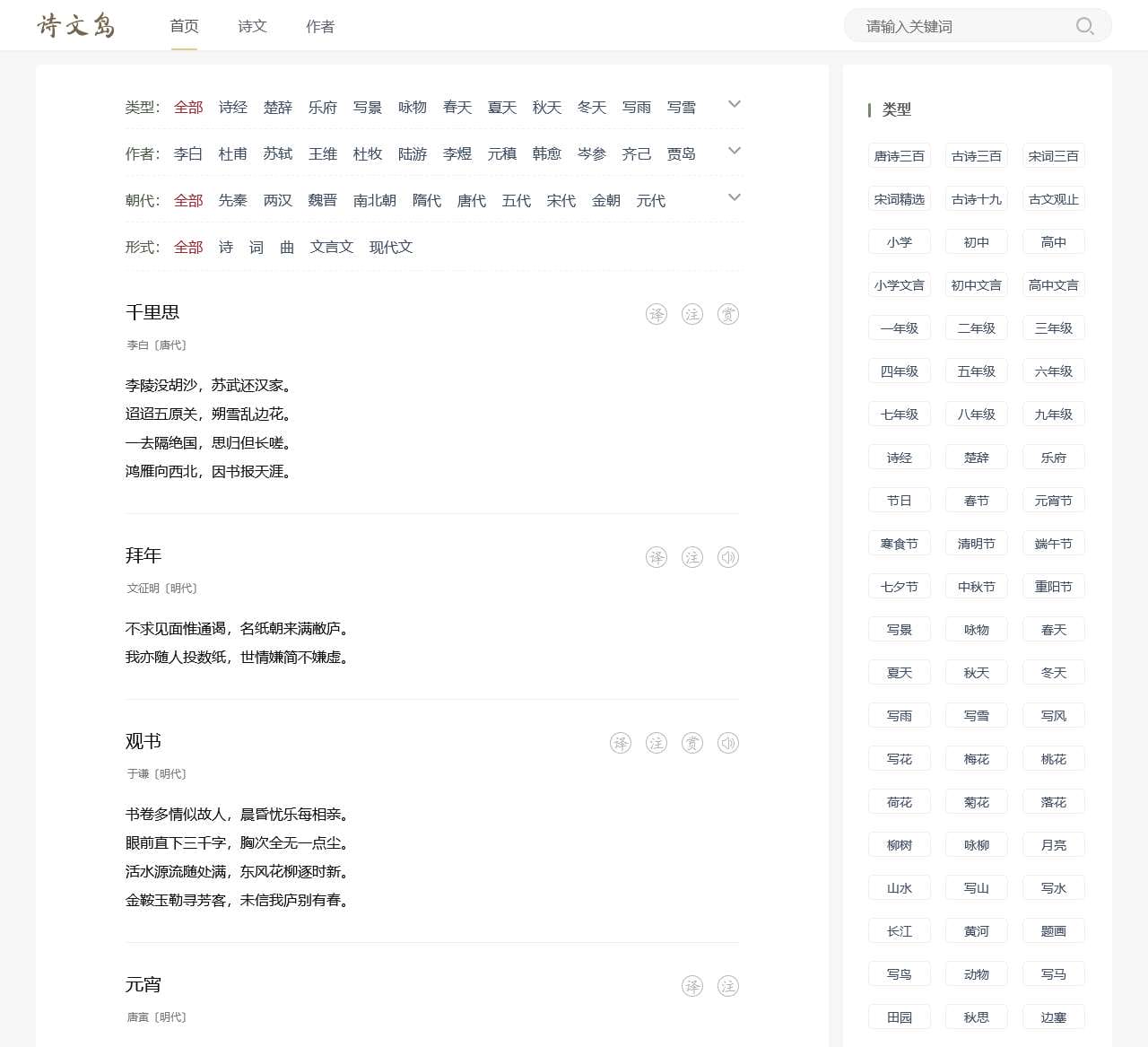Select the author filter 李白
This screenshot has height=1047, width=1148.
coord(187,153)
